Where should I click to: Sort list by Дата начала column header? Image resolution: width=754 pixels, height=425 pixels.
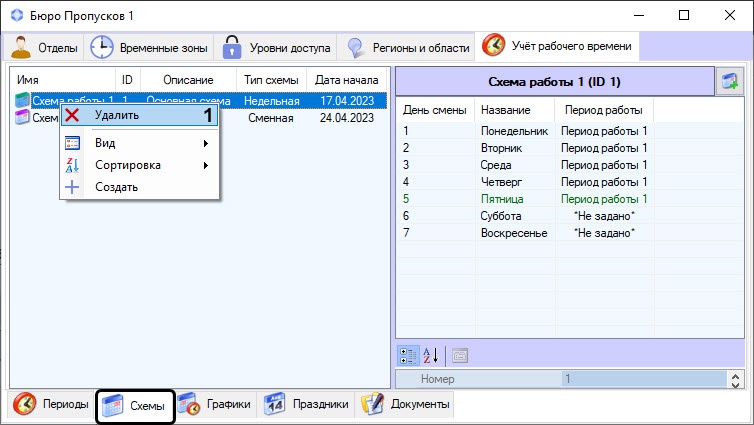point(346,79)
